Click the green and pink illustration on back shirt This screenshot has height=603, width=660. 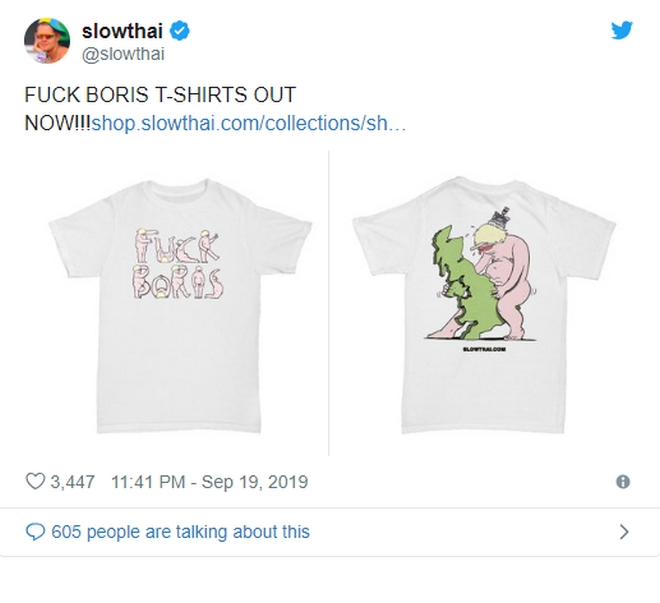click(x=483, y=270)
